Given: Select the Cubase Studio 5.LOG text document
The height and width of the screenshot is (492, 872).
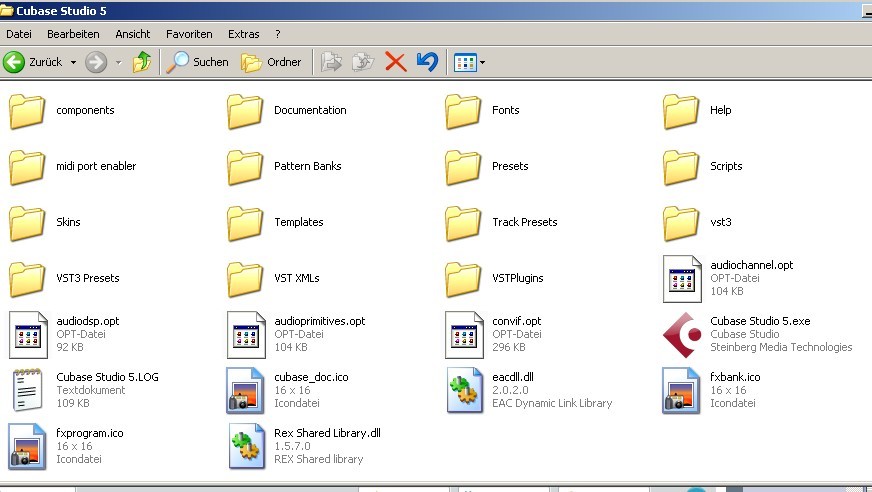Looking at the screenshot, I should [27, 390].
